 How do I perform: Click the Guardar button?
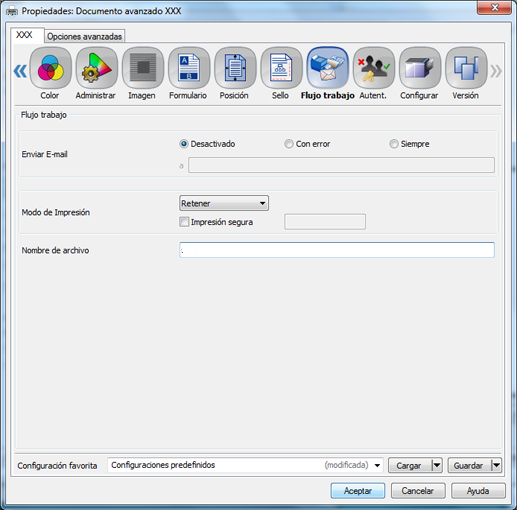click(x=469, y=465)
